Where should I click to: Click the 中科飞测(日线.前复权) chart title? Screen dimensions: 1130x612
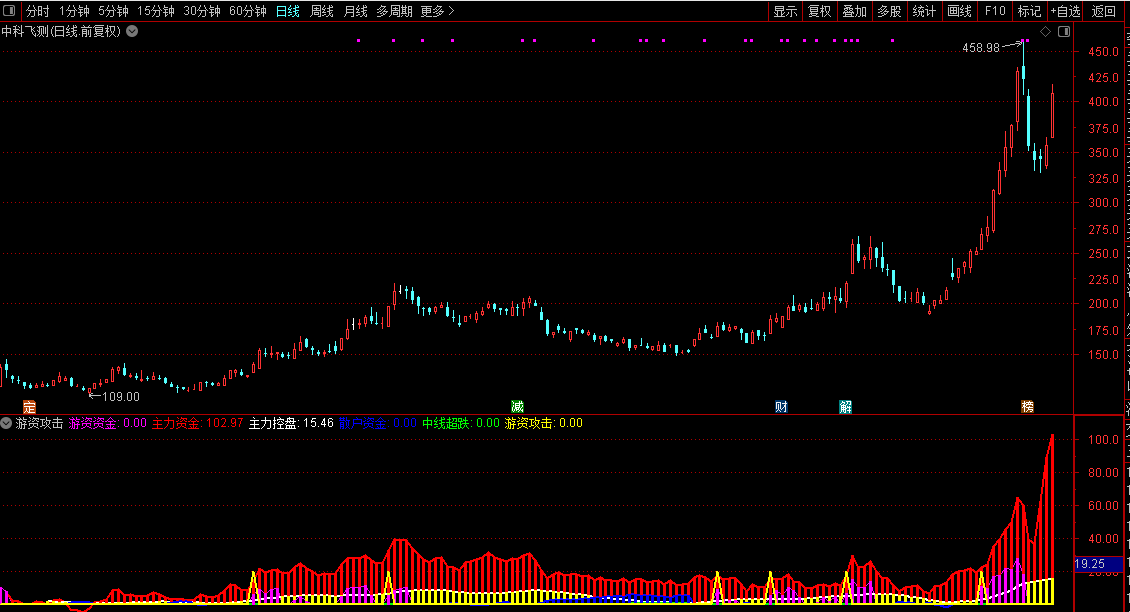61,31
